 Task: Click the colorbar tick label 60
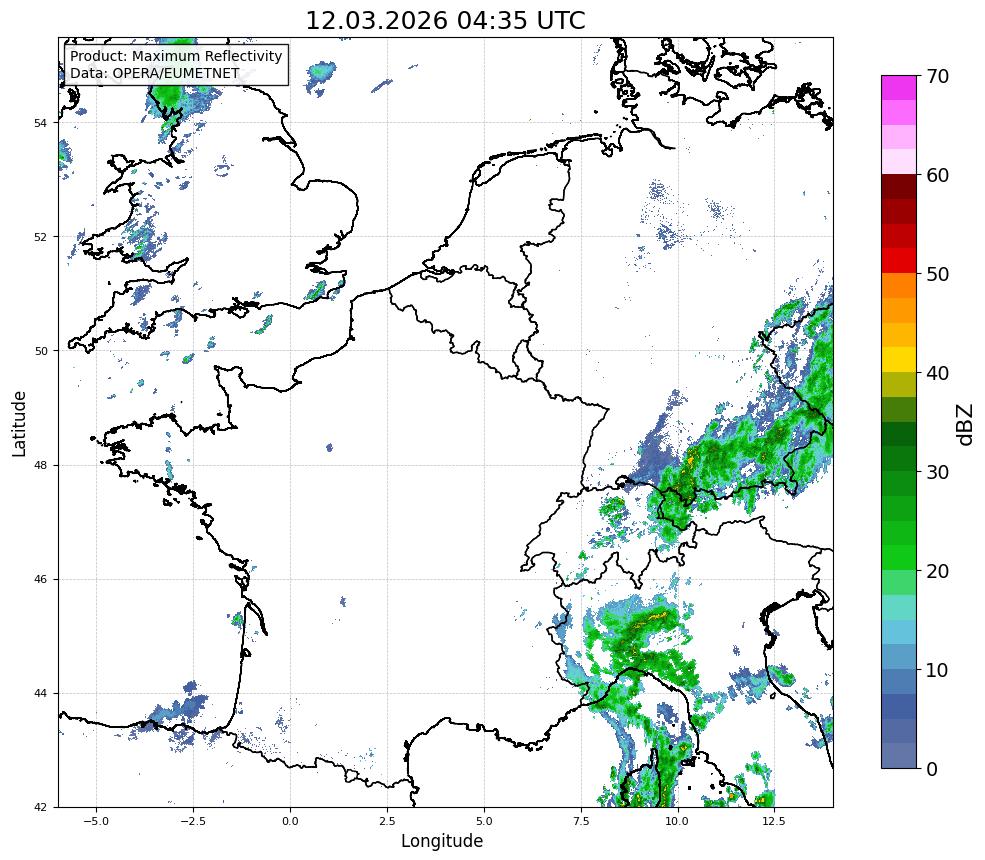coord(937,175)
